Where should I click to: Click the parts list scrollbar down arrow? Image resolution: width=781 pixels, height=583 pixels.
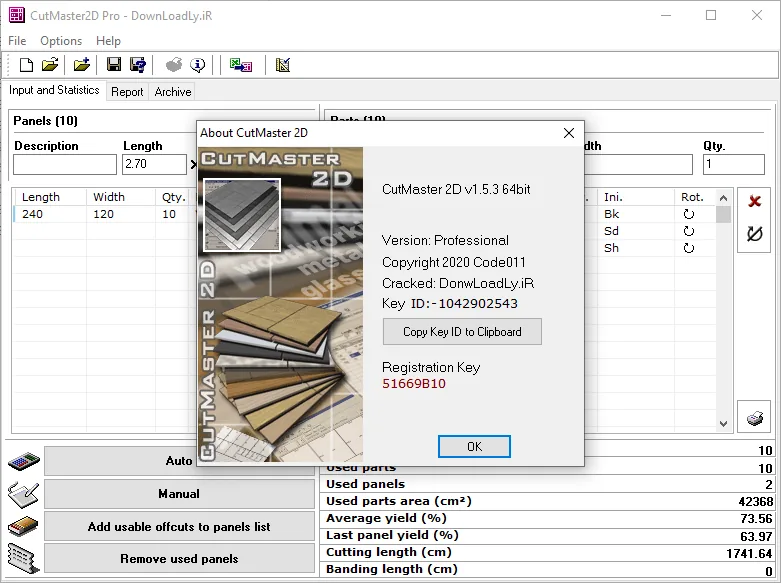tap(723, 424)
